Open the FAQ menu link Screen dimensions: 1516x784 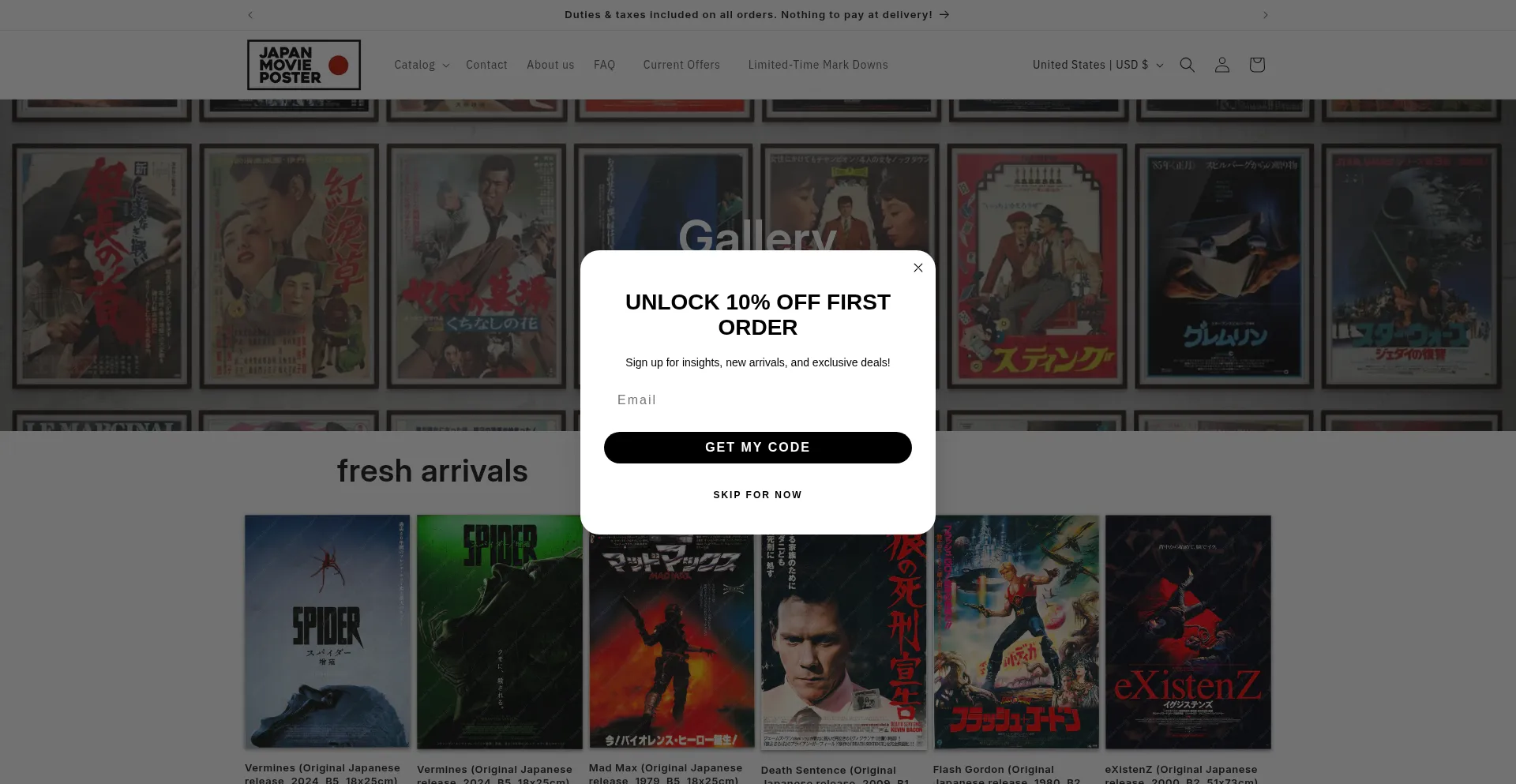(604, 65)
